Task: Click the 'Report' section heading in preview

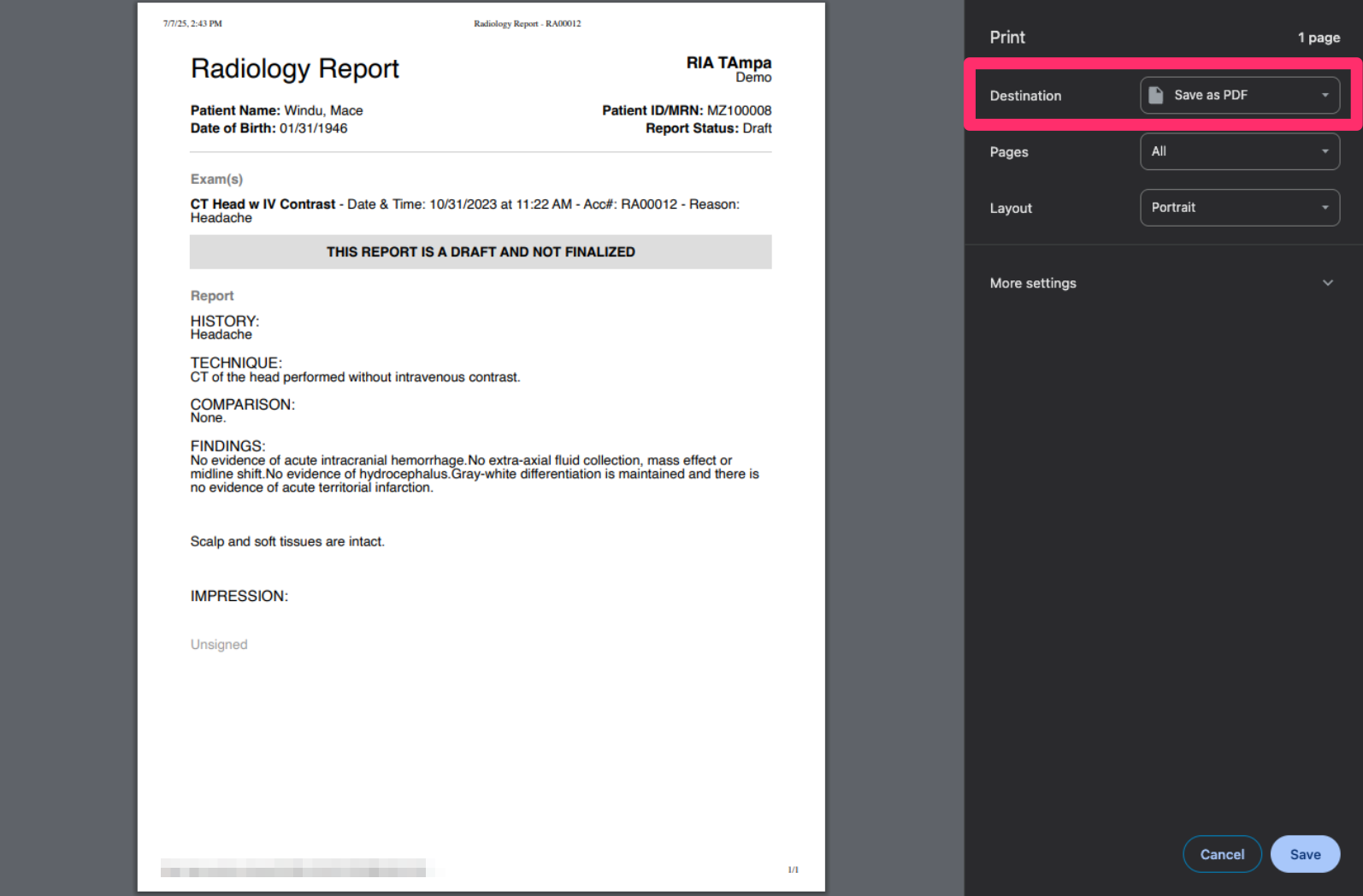Action: pyautogui.click(x=212, y=296)
